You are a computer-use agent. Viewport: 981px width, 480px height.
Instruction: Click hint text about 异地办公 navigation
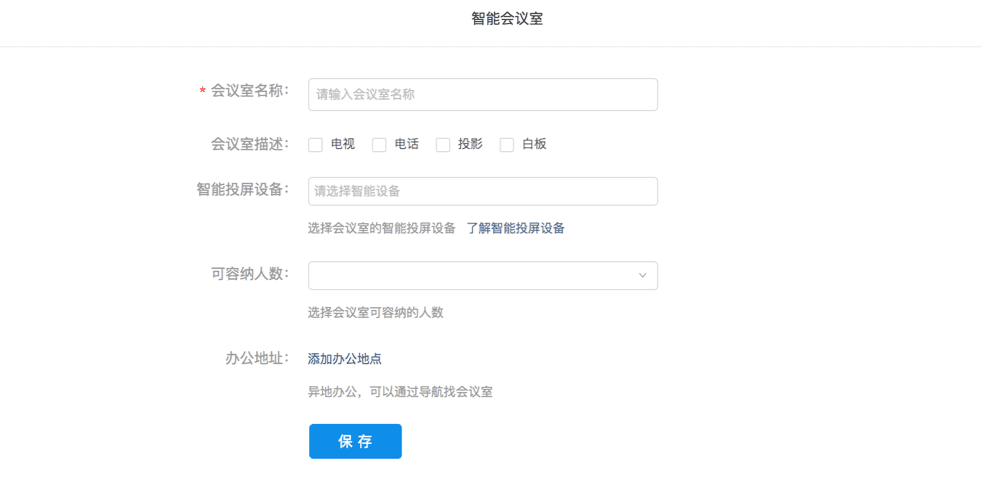coord(400,392)
